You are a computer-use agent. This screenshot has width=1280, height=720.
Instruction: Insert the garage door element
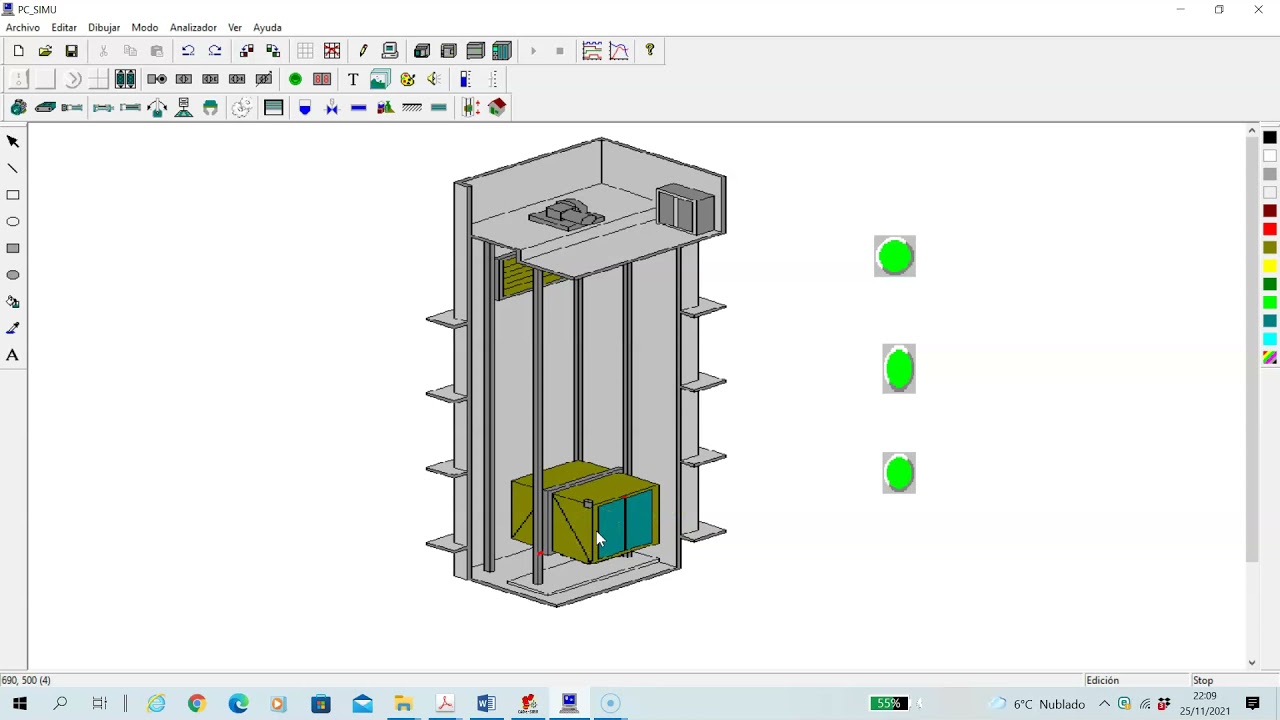273,107
